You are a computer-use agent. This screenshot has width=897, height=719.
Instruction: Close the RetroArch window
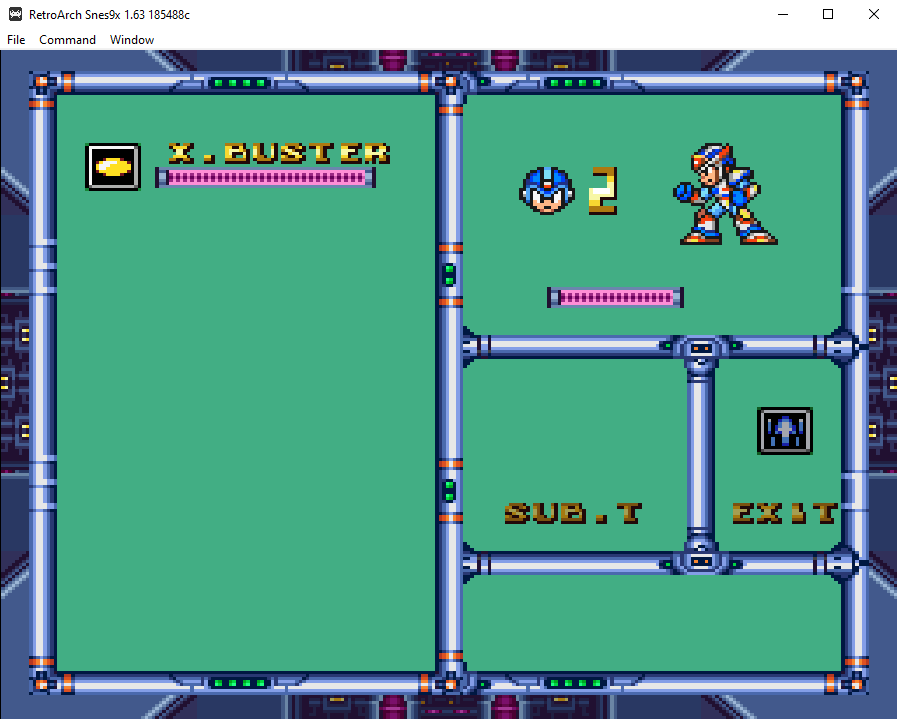point(874,14)
